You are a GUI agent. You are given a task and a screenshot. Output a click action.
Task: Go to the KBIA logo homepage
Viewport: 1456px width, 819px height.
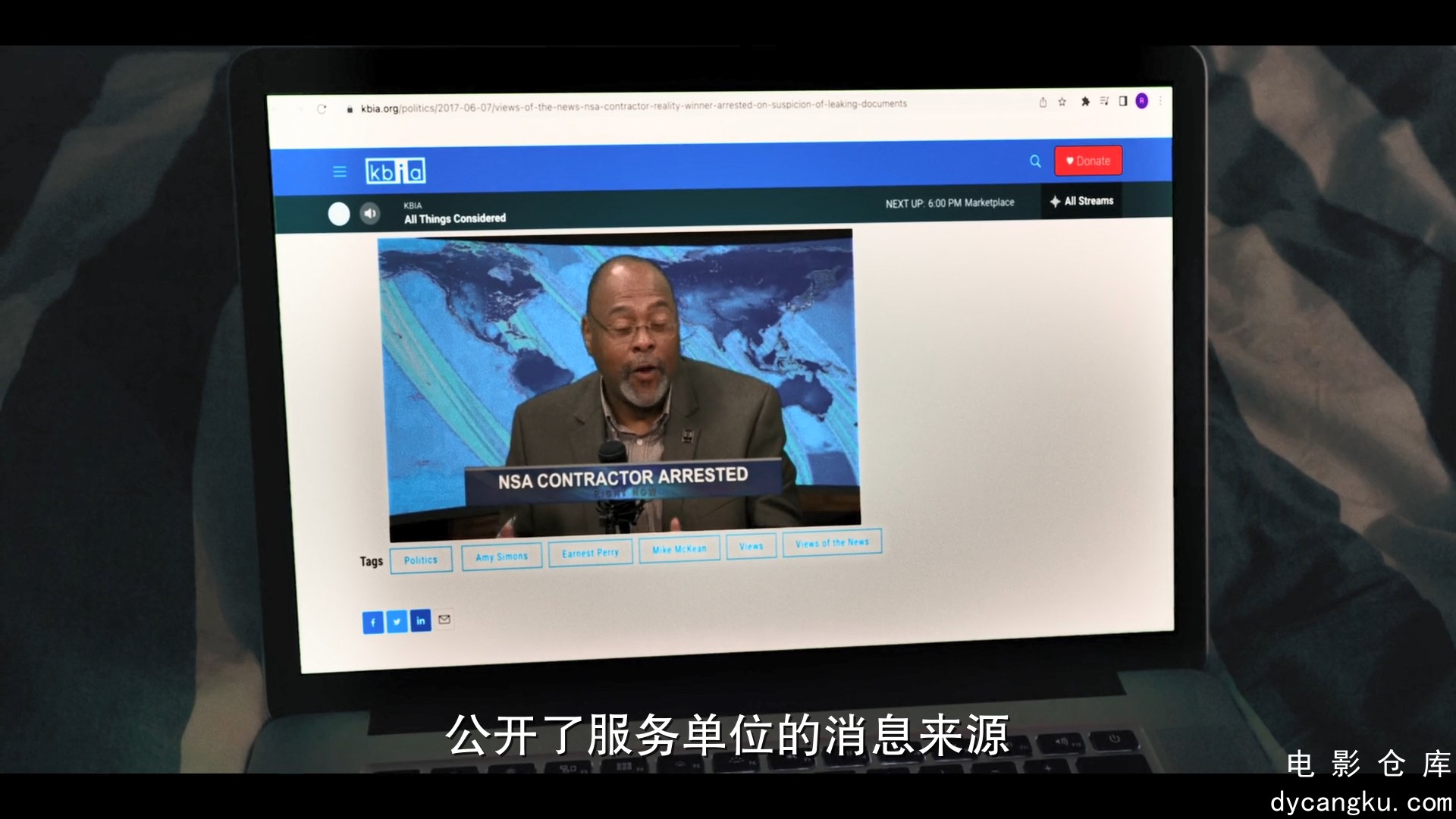[395, 171]
